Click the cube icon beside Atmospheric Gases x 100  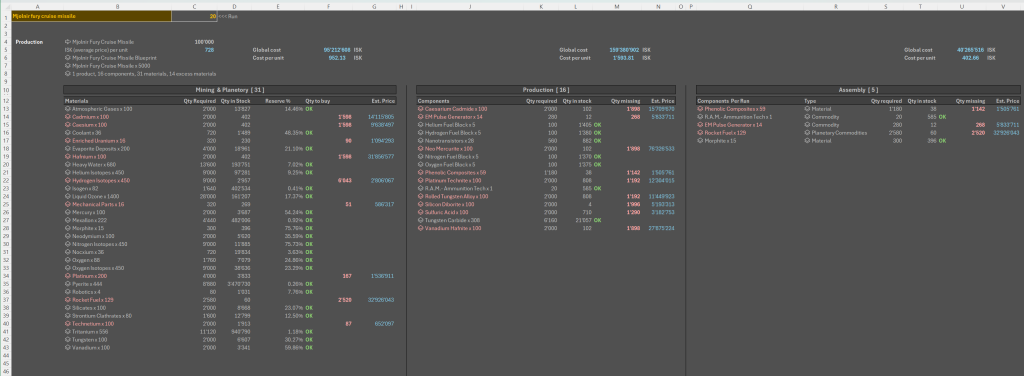[x=68, y=109]
